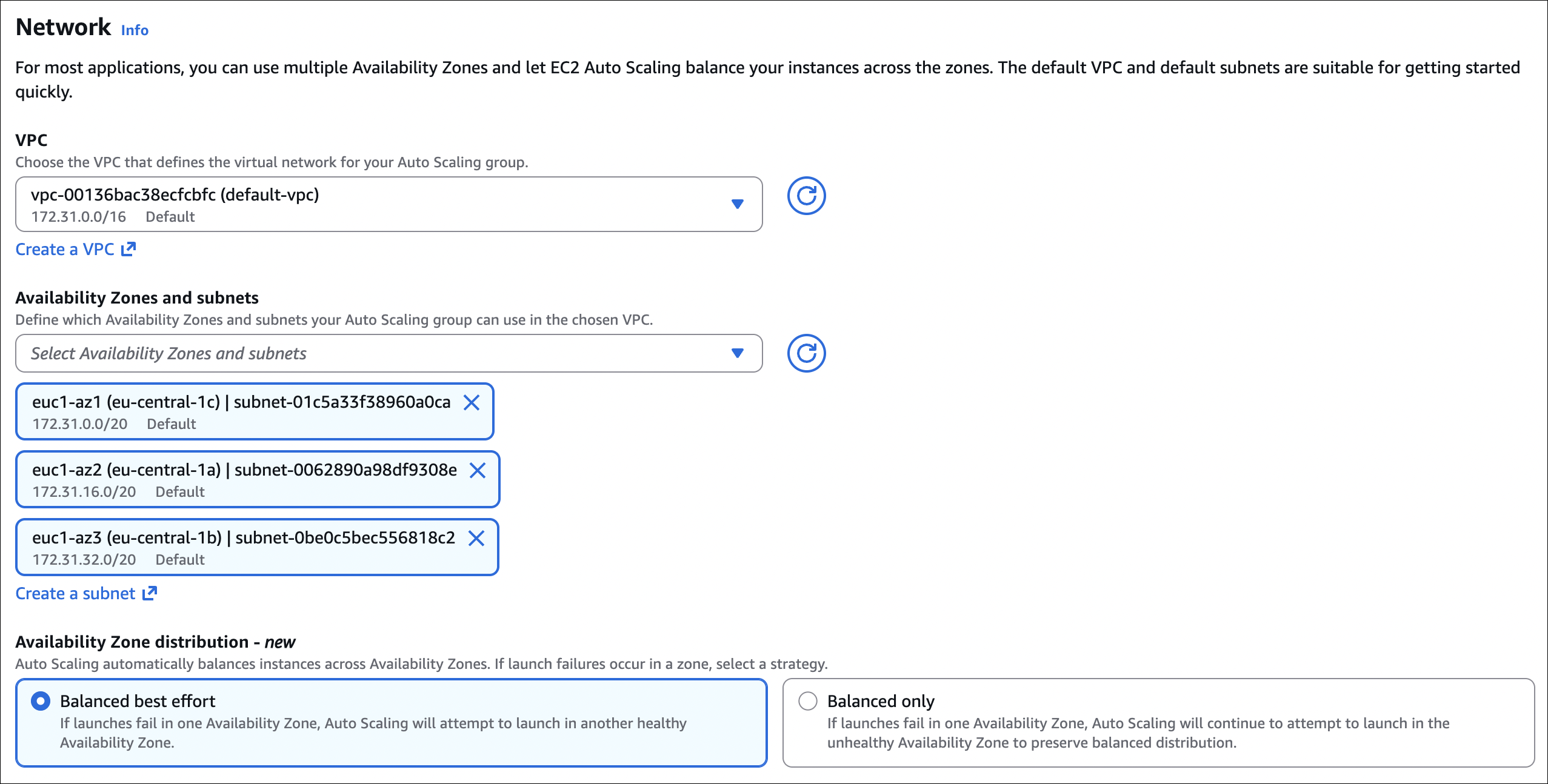Remove the eu-central-1b subnet selection
The height and width of the screenshot is (784, 1548).
[476, 538]
